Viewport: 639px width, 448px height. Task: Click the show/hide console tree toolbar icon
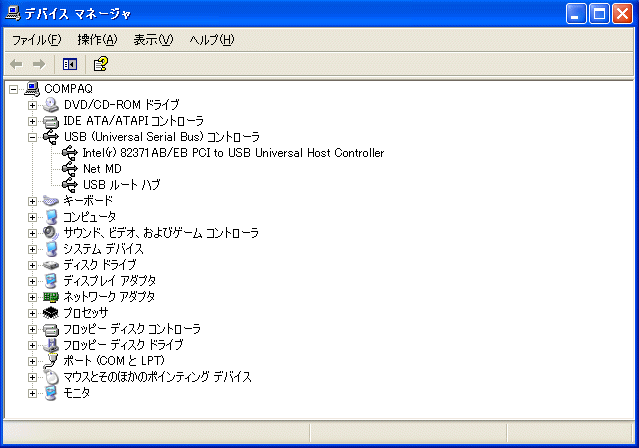click(70, 64)
